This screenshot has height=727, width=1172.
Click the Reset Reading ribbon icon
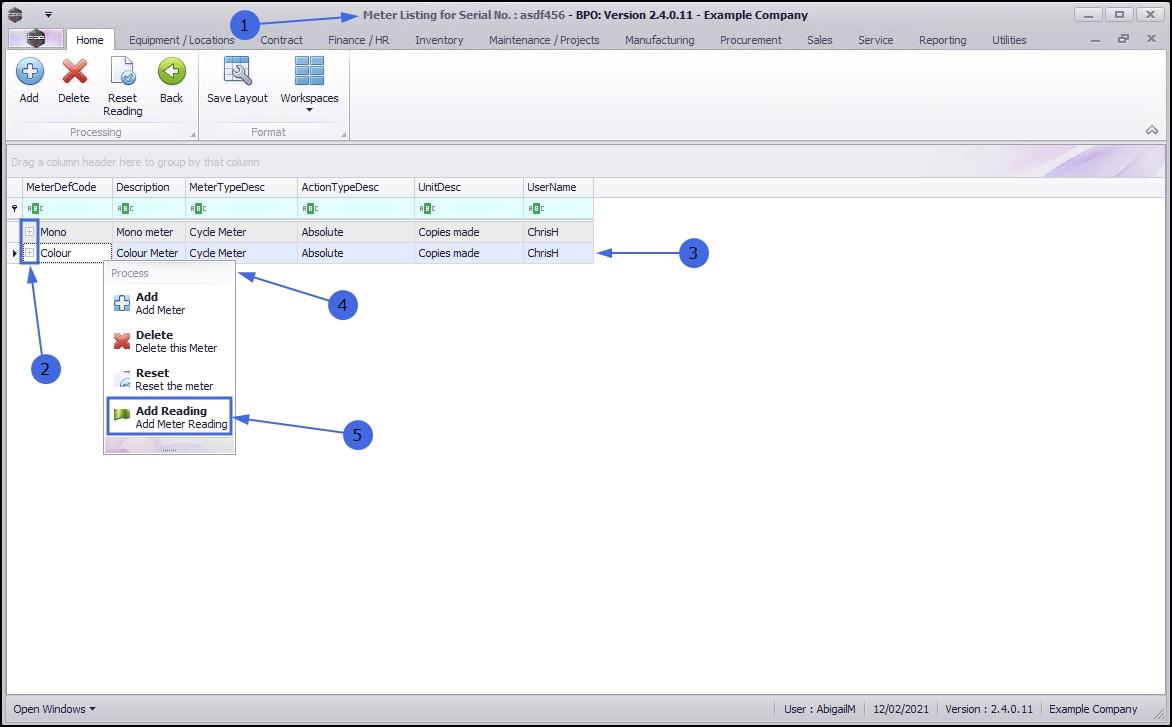(x=123, y=72)
